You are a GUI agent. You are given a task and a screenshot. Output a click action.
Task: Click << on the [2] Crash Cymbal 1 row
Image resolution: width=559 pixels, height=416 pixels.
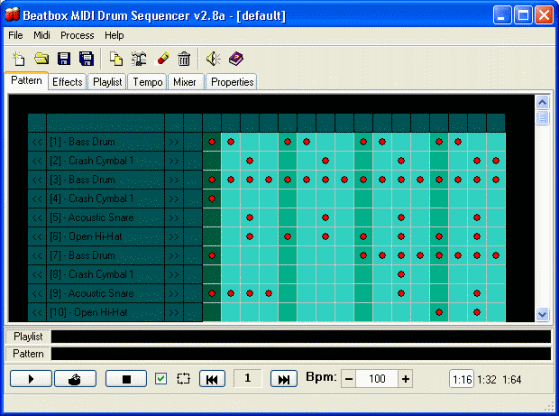tap(37, 161)
